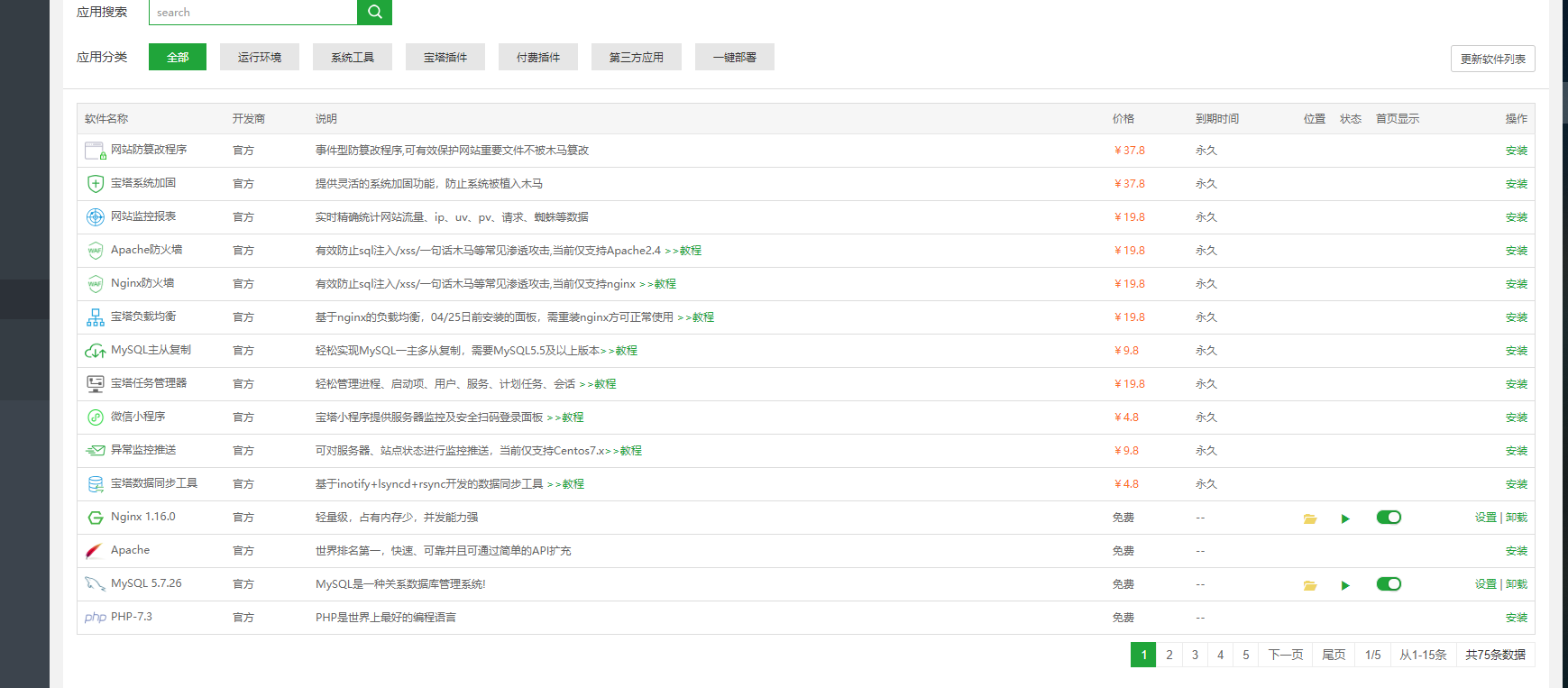Go to page 4 of software list

(x=1221, y=655)
